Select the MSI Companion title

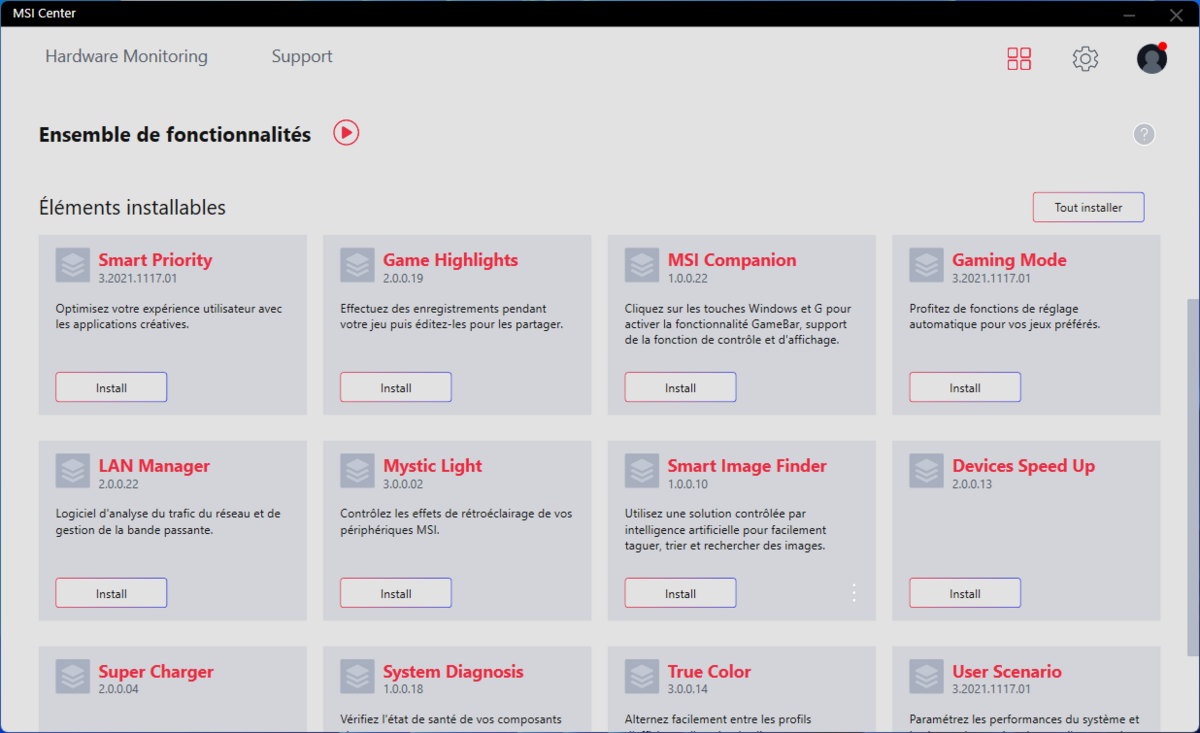pos(732,260)
